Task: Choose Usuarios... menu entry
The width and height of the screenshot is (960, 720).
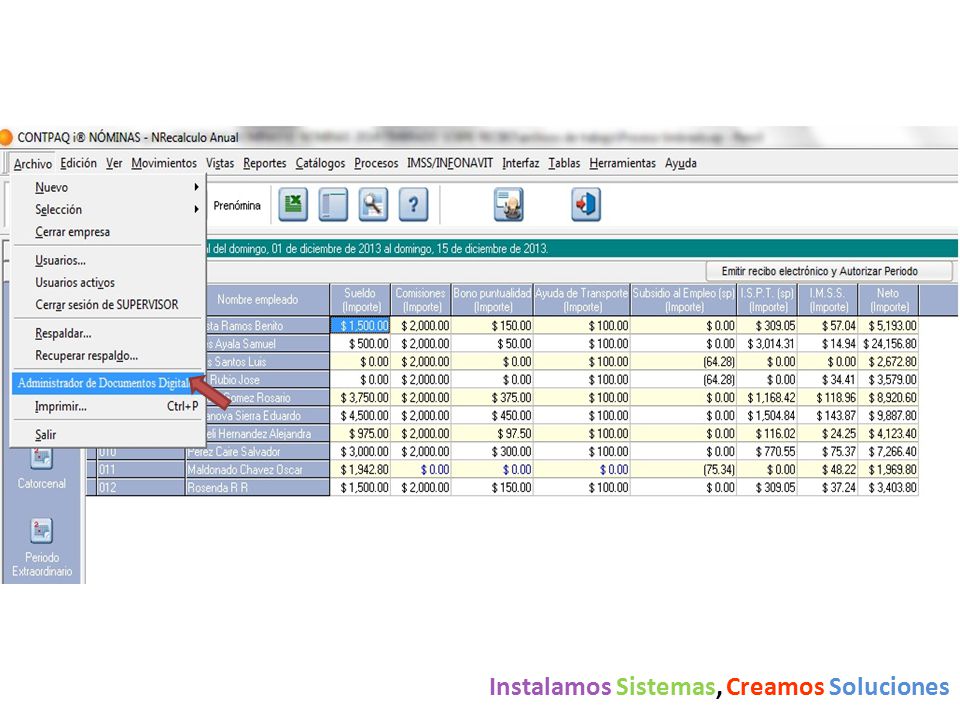Action: (108, 260)
